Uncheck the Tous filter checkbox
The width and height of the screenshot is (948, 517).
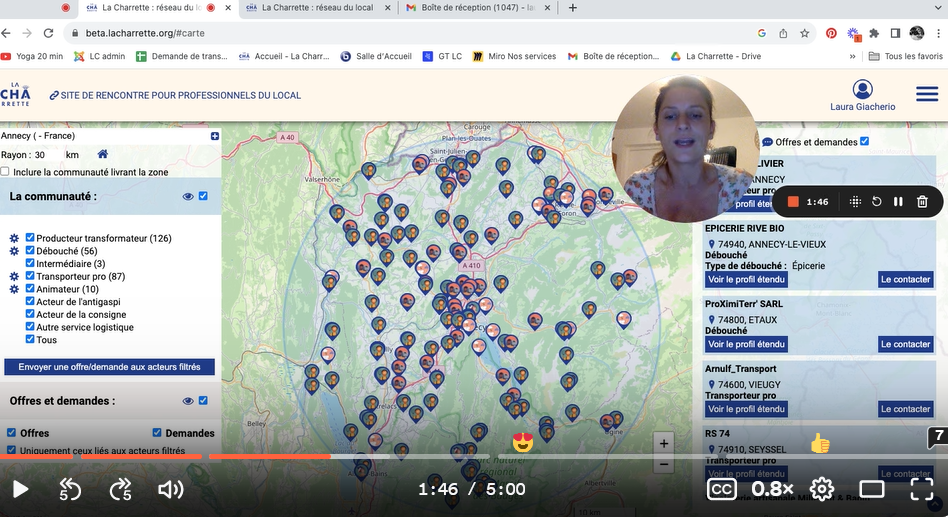click(x=30, y=339)
